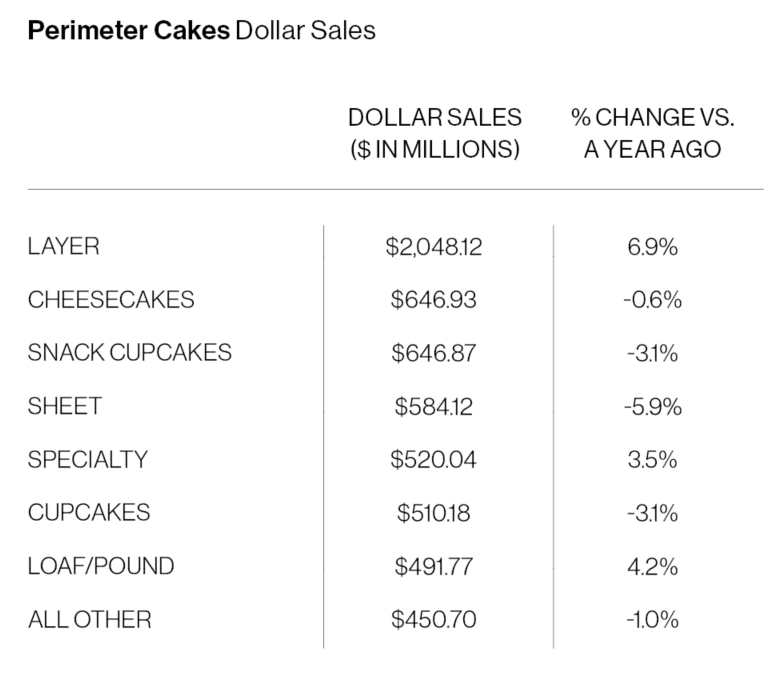Viewport: 776px width, 676px height.
Task: Click the $520.04 sales value
Action: (434, 459)
